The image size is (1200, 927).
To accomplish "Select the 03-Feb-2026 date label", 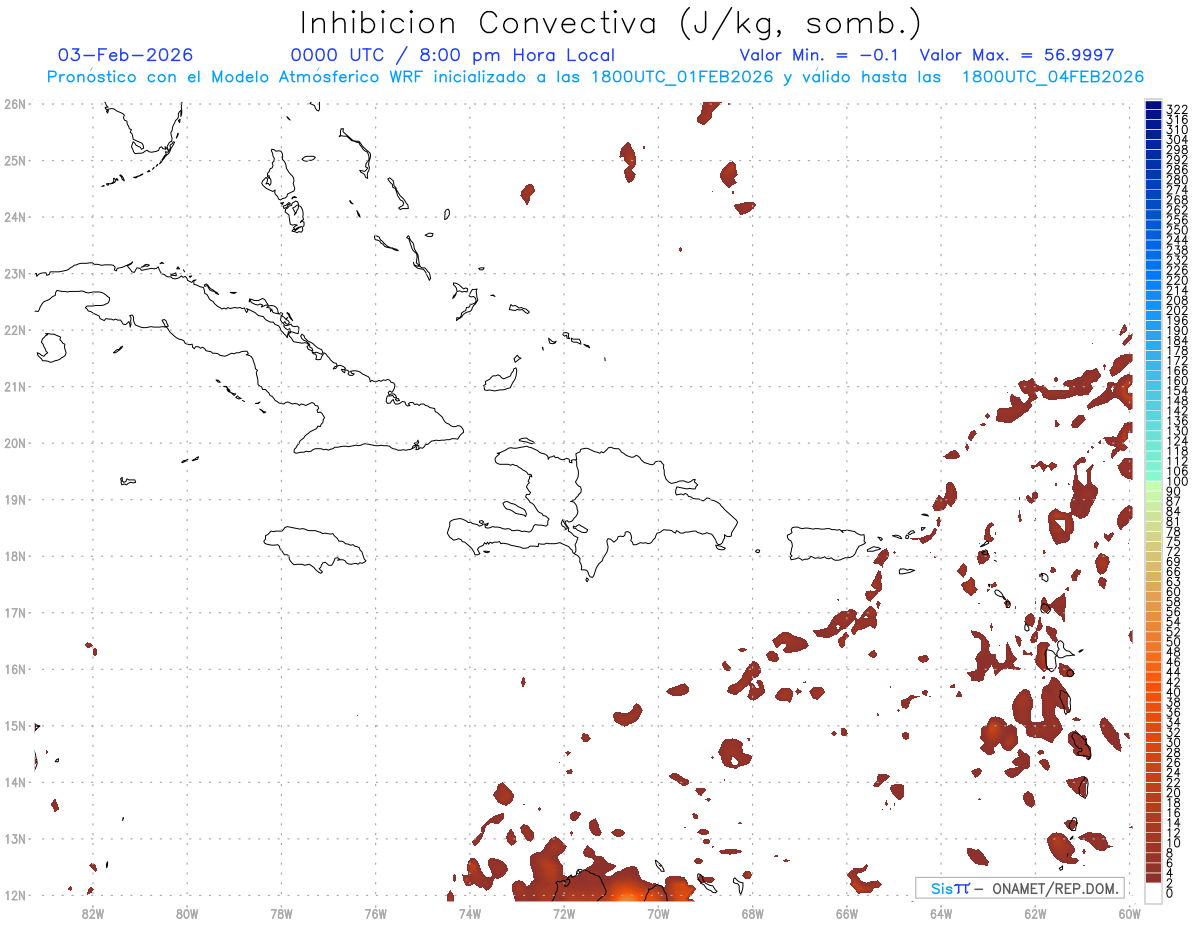I will pos(126,55).
